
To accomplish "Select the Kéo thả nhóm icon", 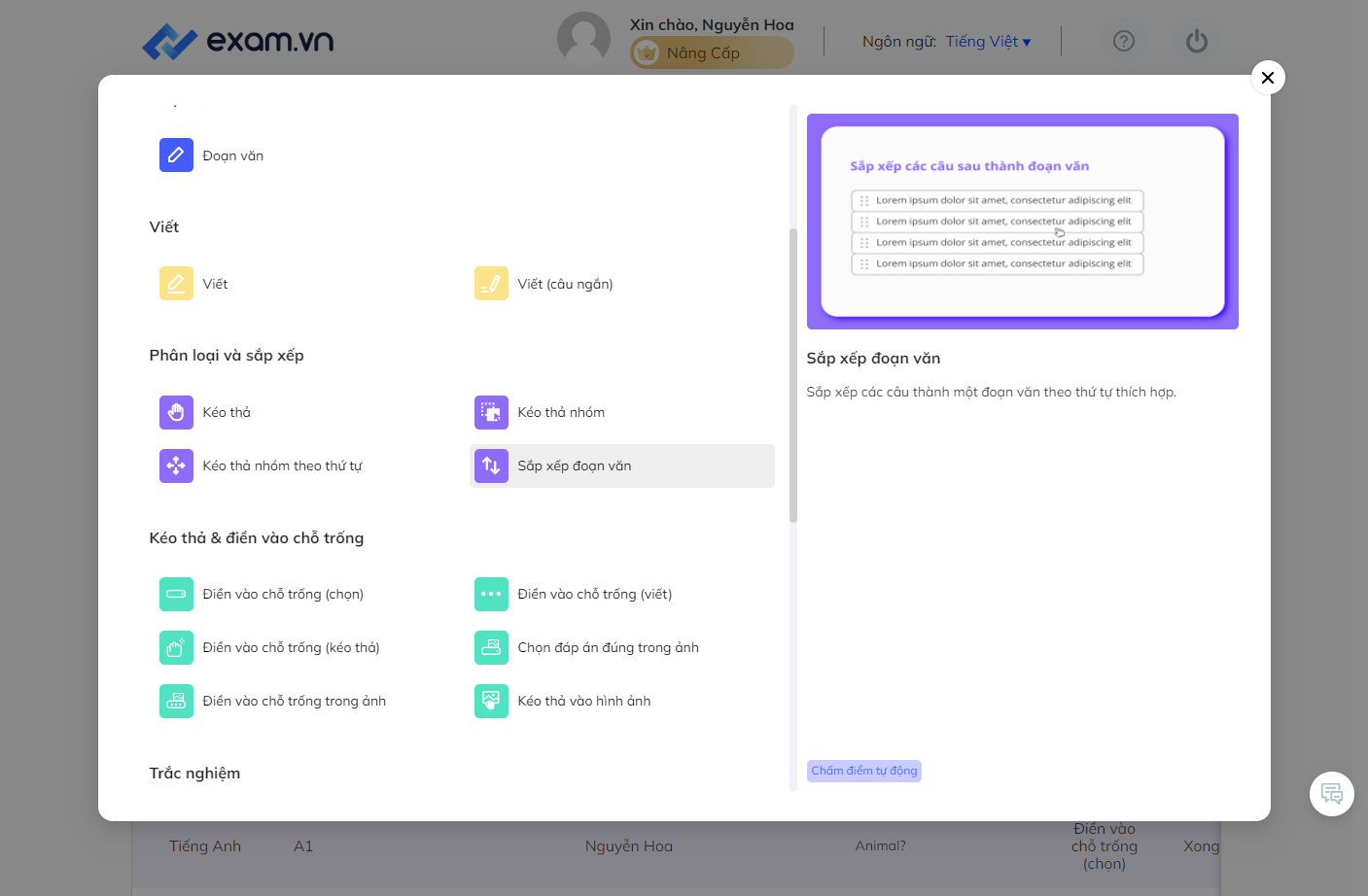I will 491,412.
